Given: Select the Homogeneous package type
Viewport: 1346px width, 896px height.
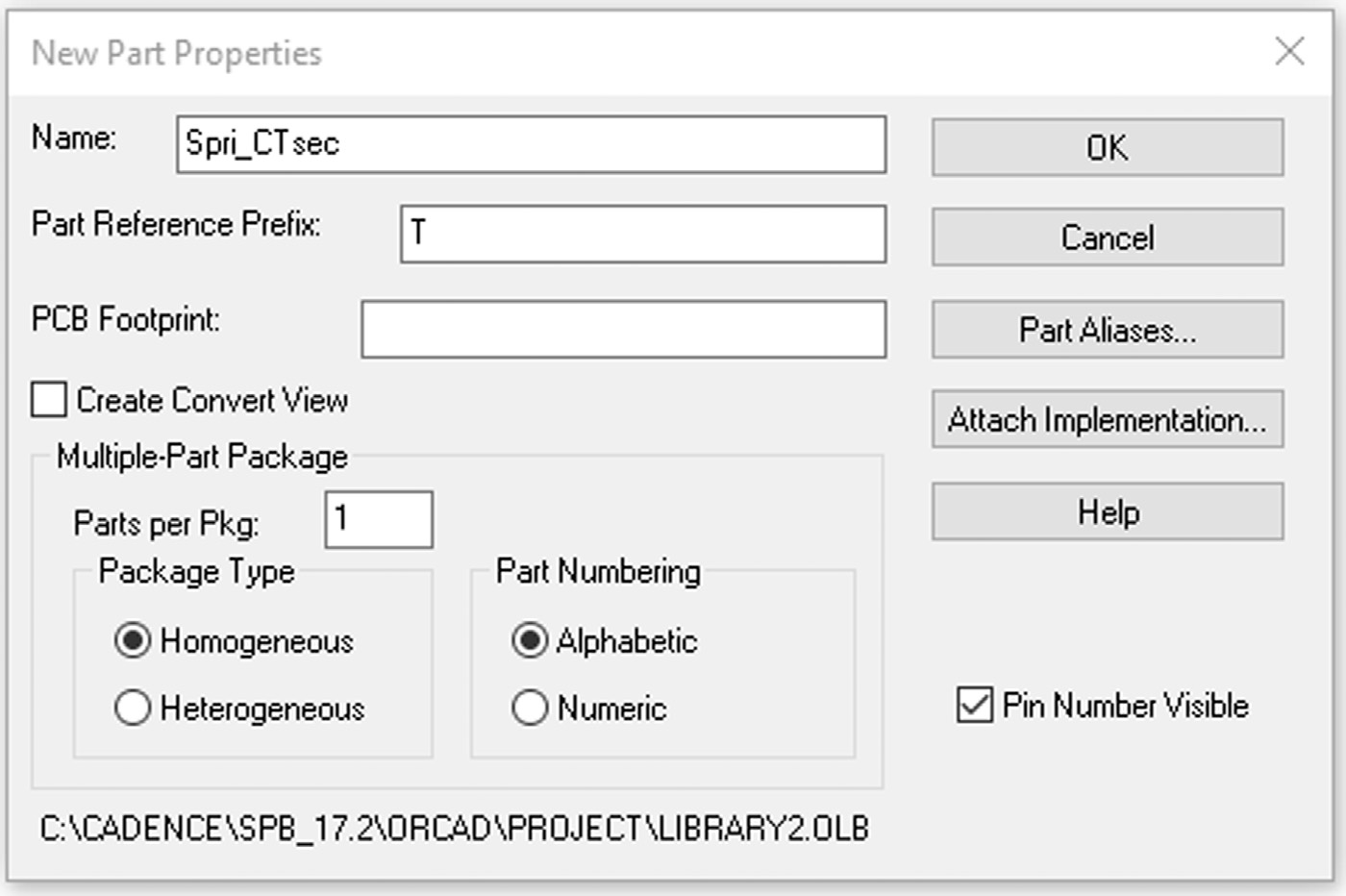Looking at the screenshot, I should tap(133, 640).
